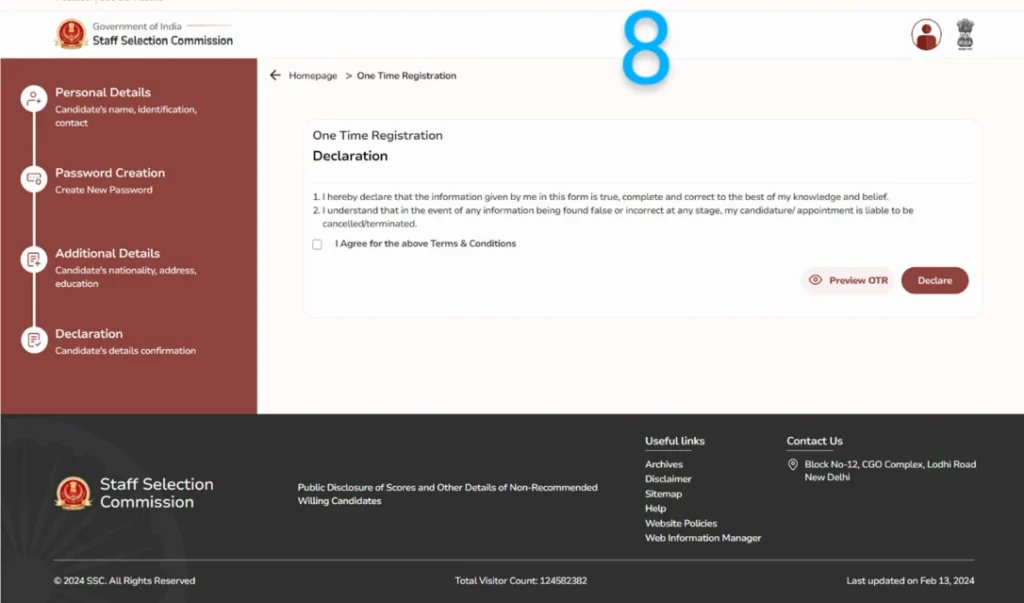Viewport: 1024px width, 603px height.
Task: Click Last updated on Feb 13, 2024 text
Action: pos(910,581)
